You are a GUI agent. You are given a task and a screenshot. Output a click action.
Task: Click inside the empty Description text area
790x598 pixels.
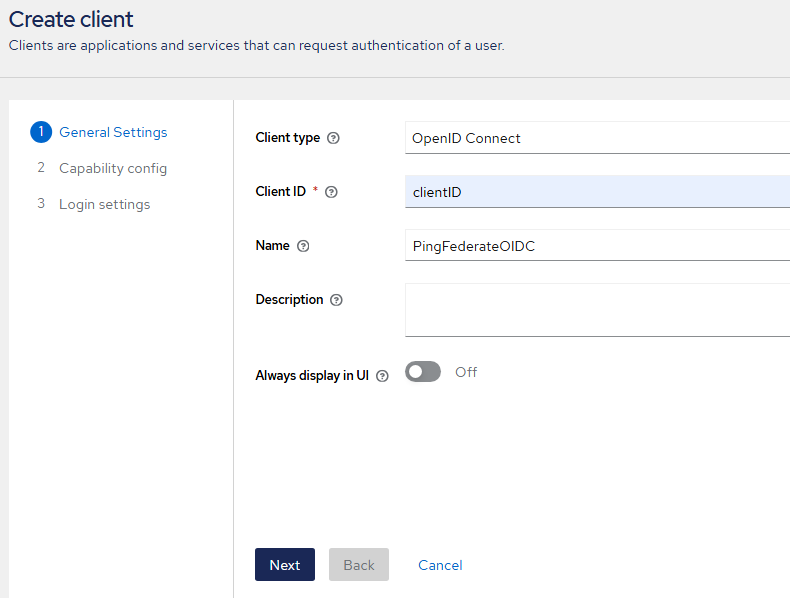tap(597, 310)
